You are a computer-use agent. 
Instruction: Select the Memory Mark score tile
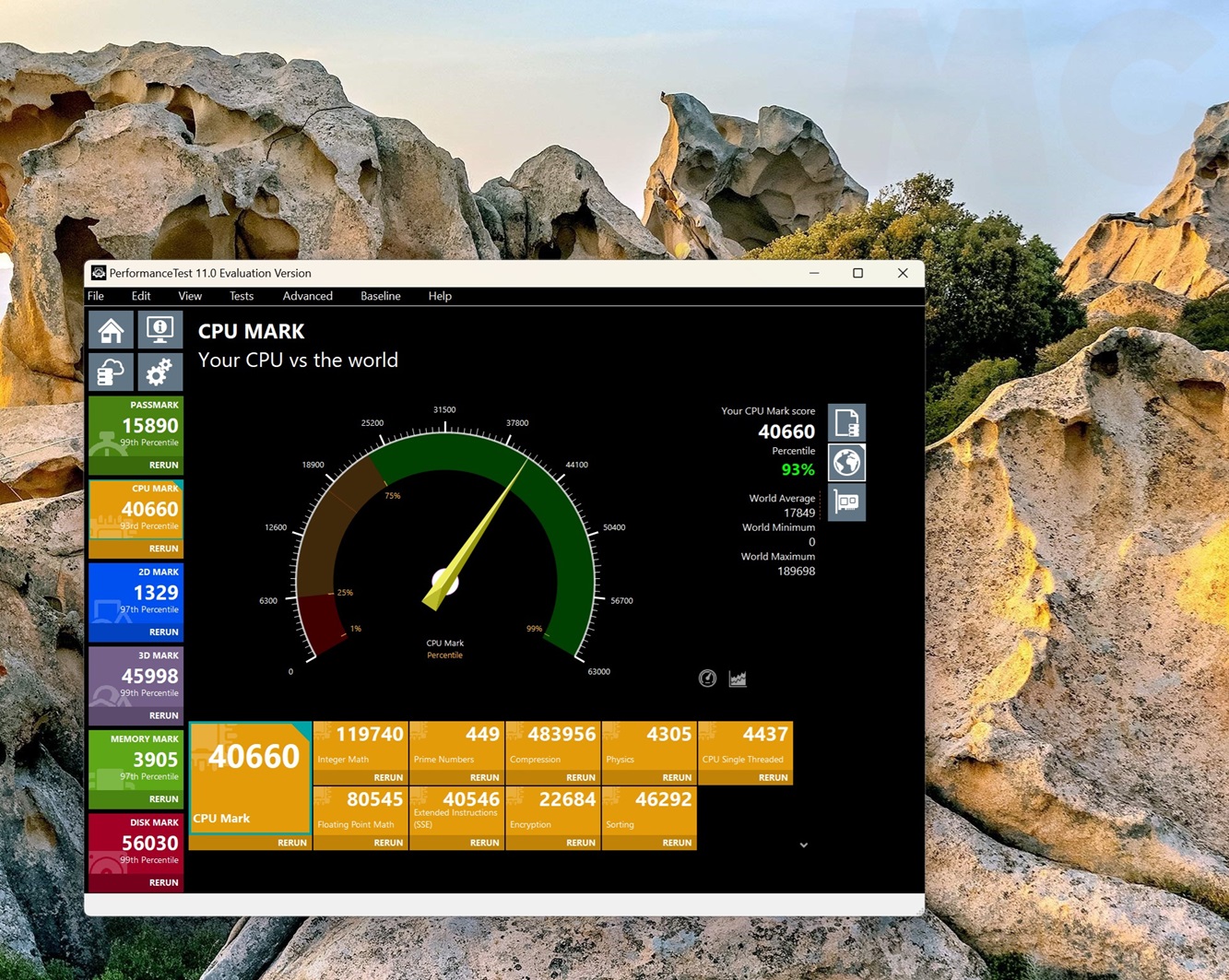click(136, 761)
